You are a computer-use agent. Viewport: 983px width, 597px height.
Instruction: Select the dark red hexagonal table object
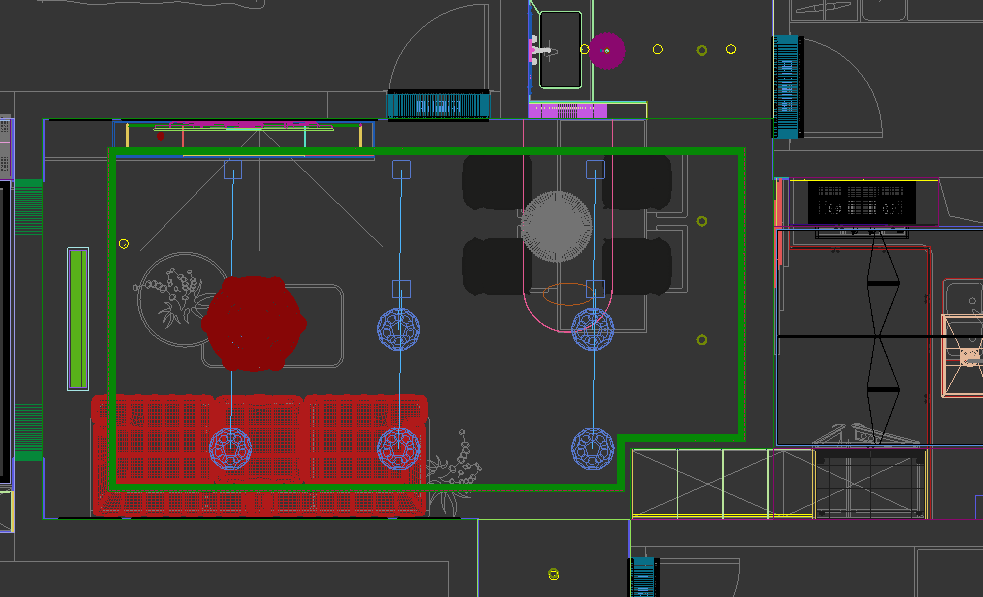coord(255,322)
